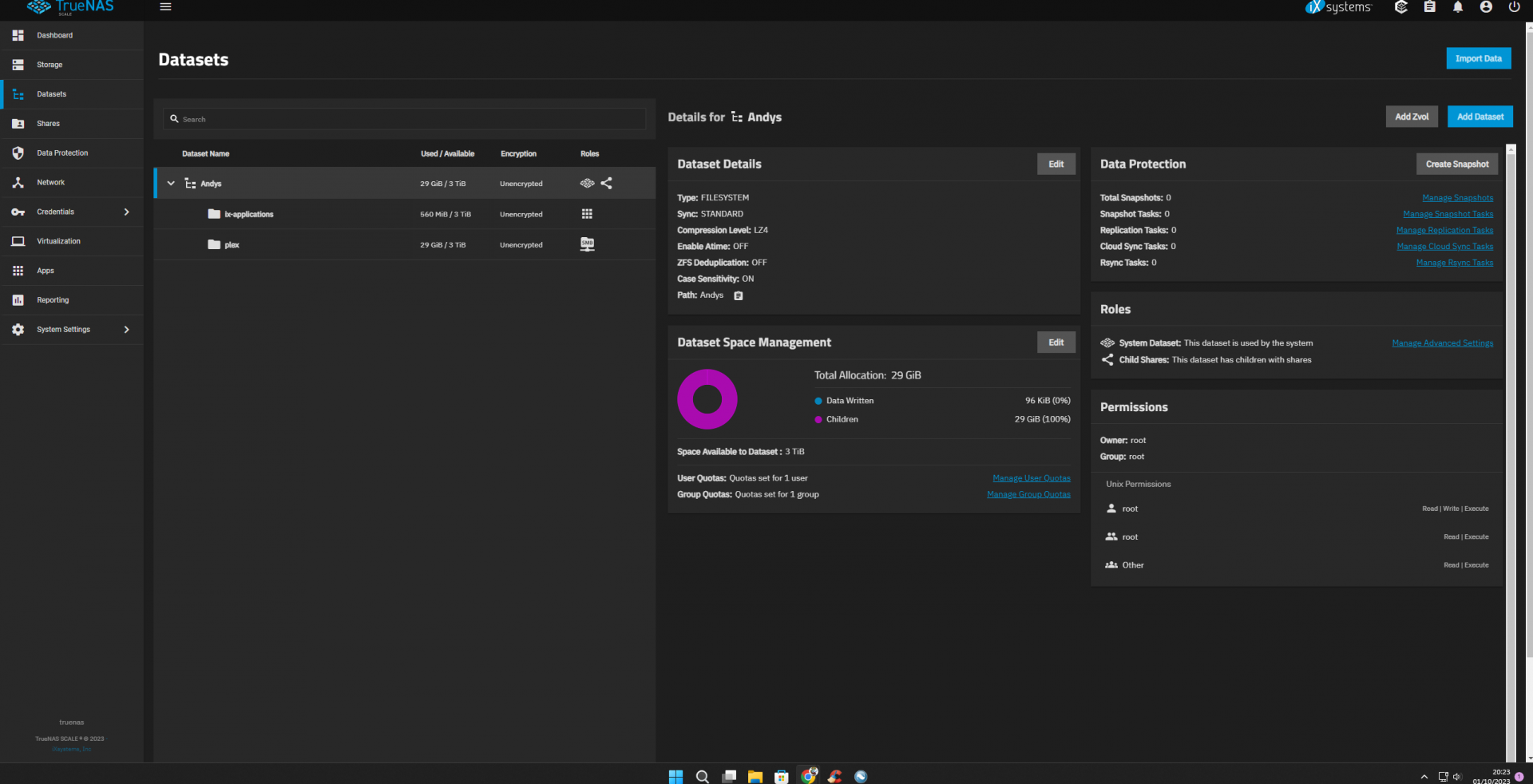
Task: Open Data Protection menu item
Action: (x=72, y=152)
